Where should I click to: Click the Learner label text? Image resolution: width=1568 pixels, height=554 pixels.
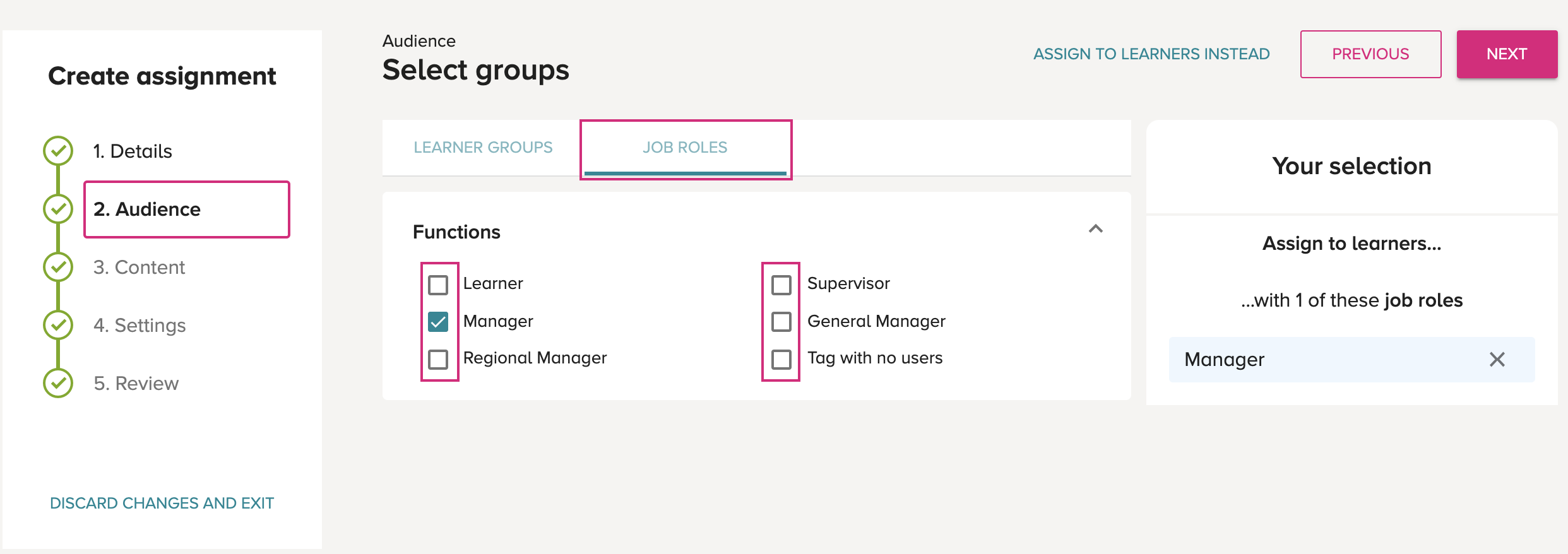pos(493,283)
